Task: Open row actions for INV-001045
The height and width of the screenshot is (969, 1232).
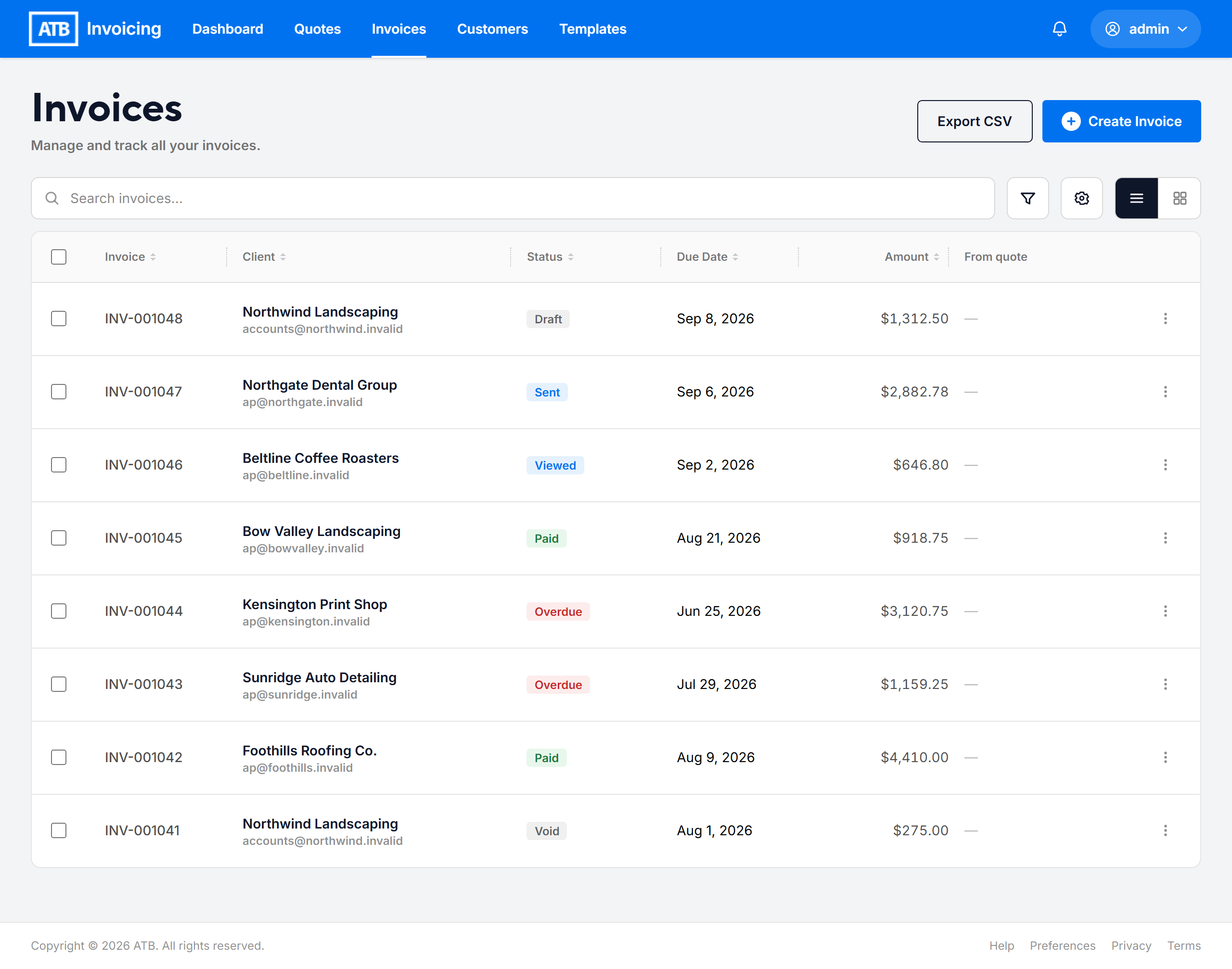Action: coord(1166,538)
